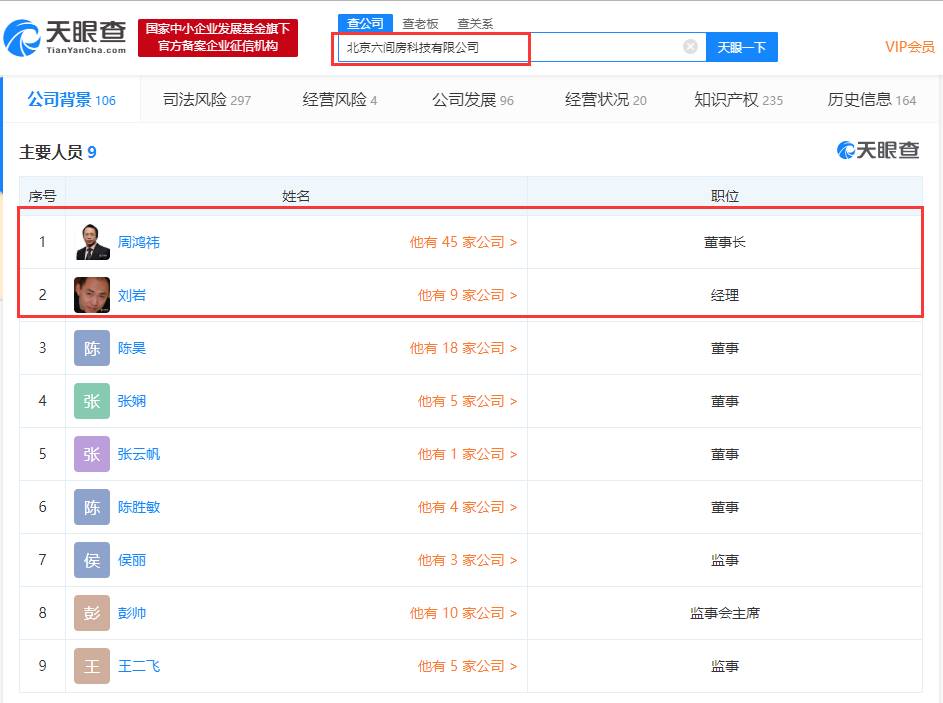Open the 历史信息 tab
This screenshot has height=703, width=943.
point(871,99)
